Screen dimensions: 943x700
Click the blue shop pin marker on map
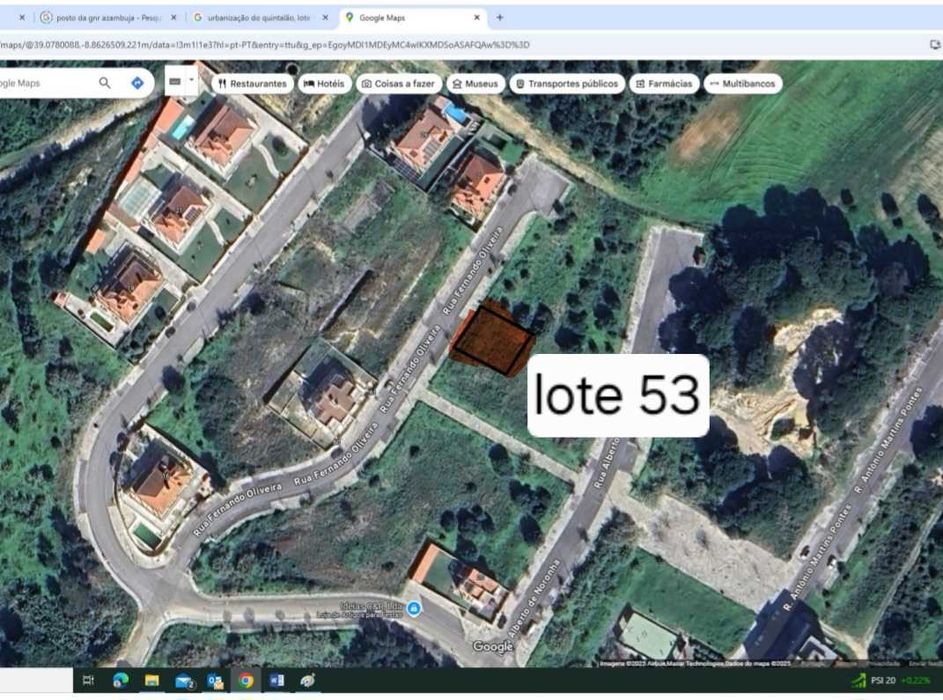(x=414, y=609)
